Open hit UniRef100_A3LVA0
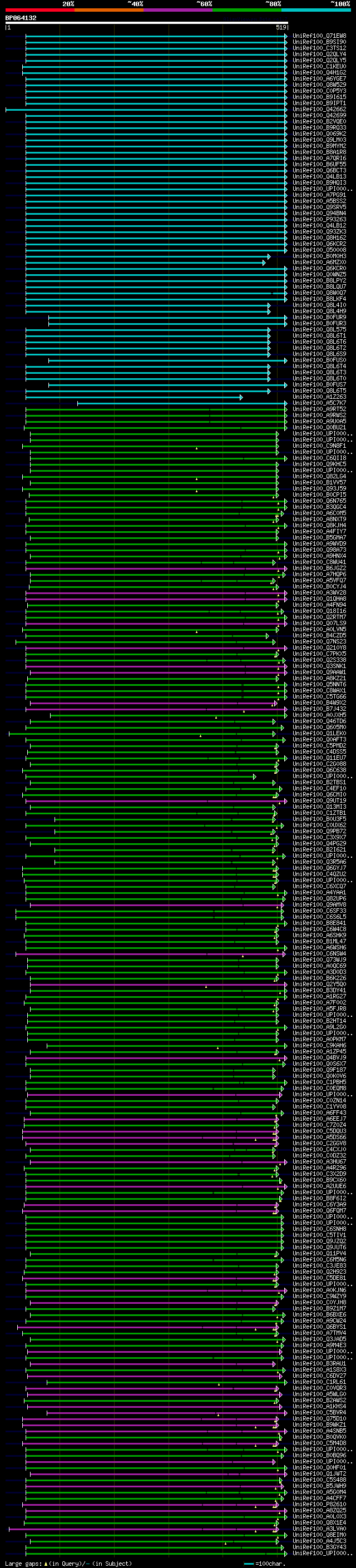 pos(319,1529)
